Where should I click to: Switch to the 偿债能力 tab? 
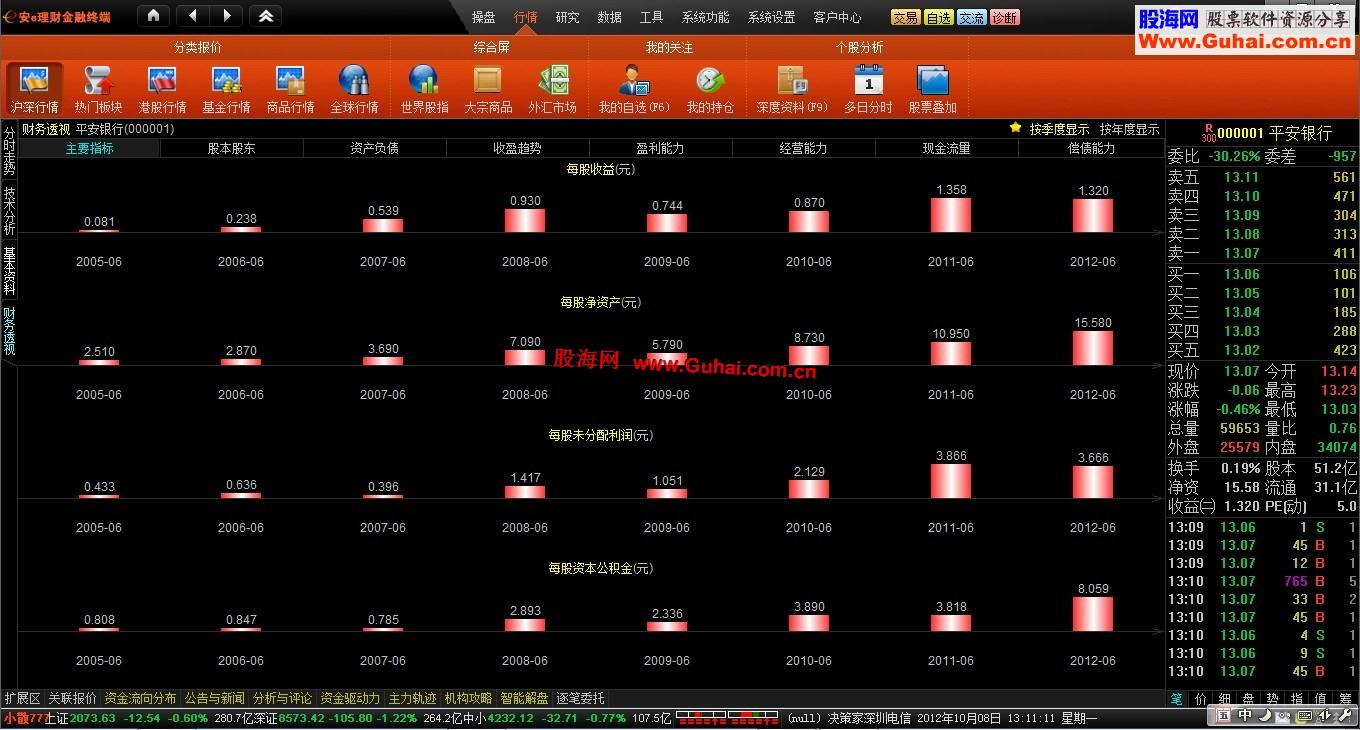(x=1091, y=148)
